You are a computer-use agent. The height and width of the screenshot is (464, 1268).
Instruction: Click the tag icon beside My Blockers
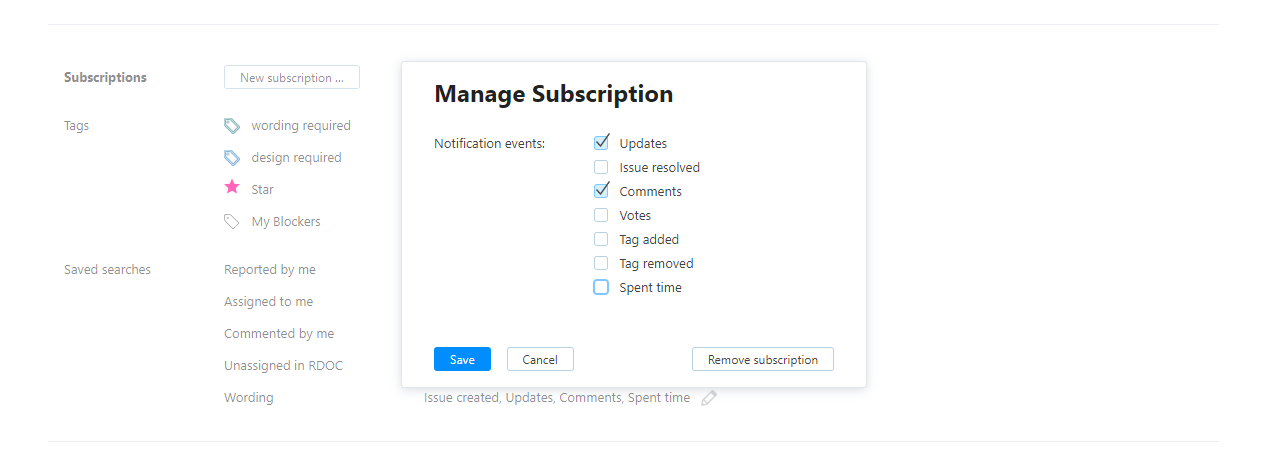[x=232, y=222]
